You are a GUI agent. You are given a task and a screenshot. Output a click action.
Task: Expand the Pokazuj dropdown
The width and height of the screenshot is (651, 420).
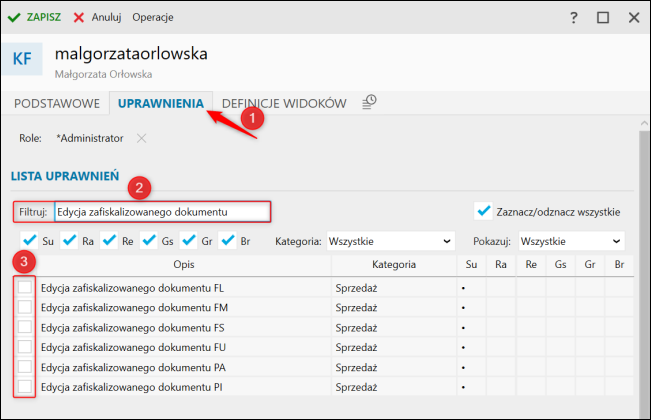point(572,241)
